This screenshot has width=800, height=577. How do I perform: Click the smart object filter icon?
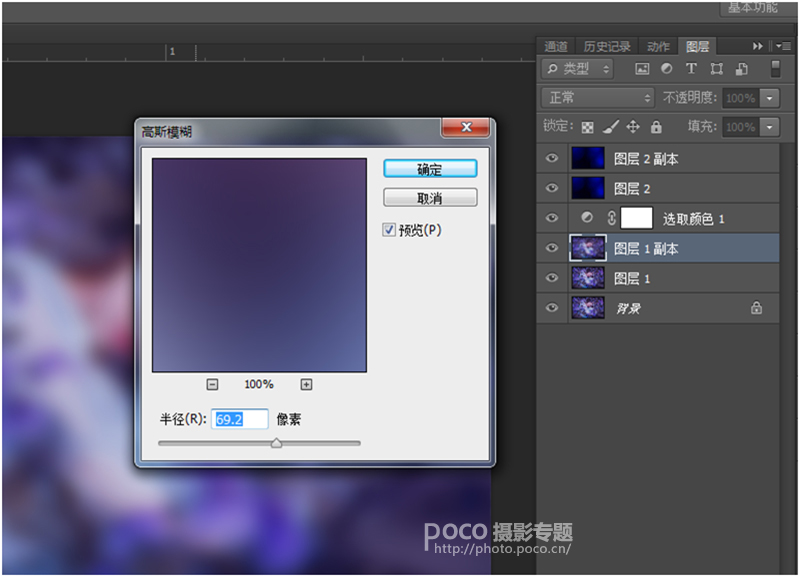(742, 69)
